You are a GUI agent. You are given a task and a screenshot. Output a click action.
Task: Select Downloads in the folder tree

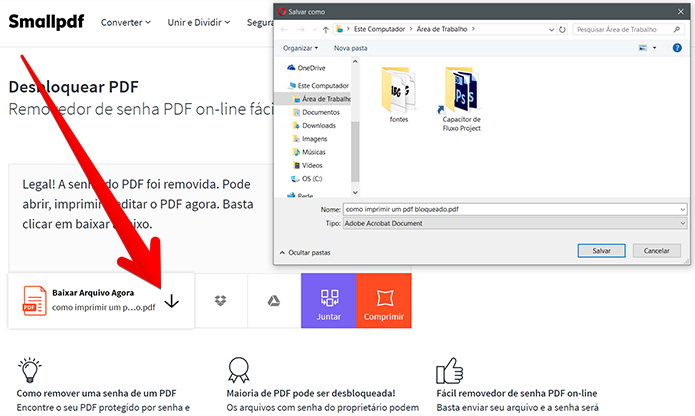pos(314,125)
